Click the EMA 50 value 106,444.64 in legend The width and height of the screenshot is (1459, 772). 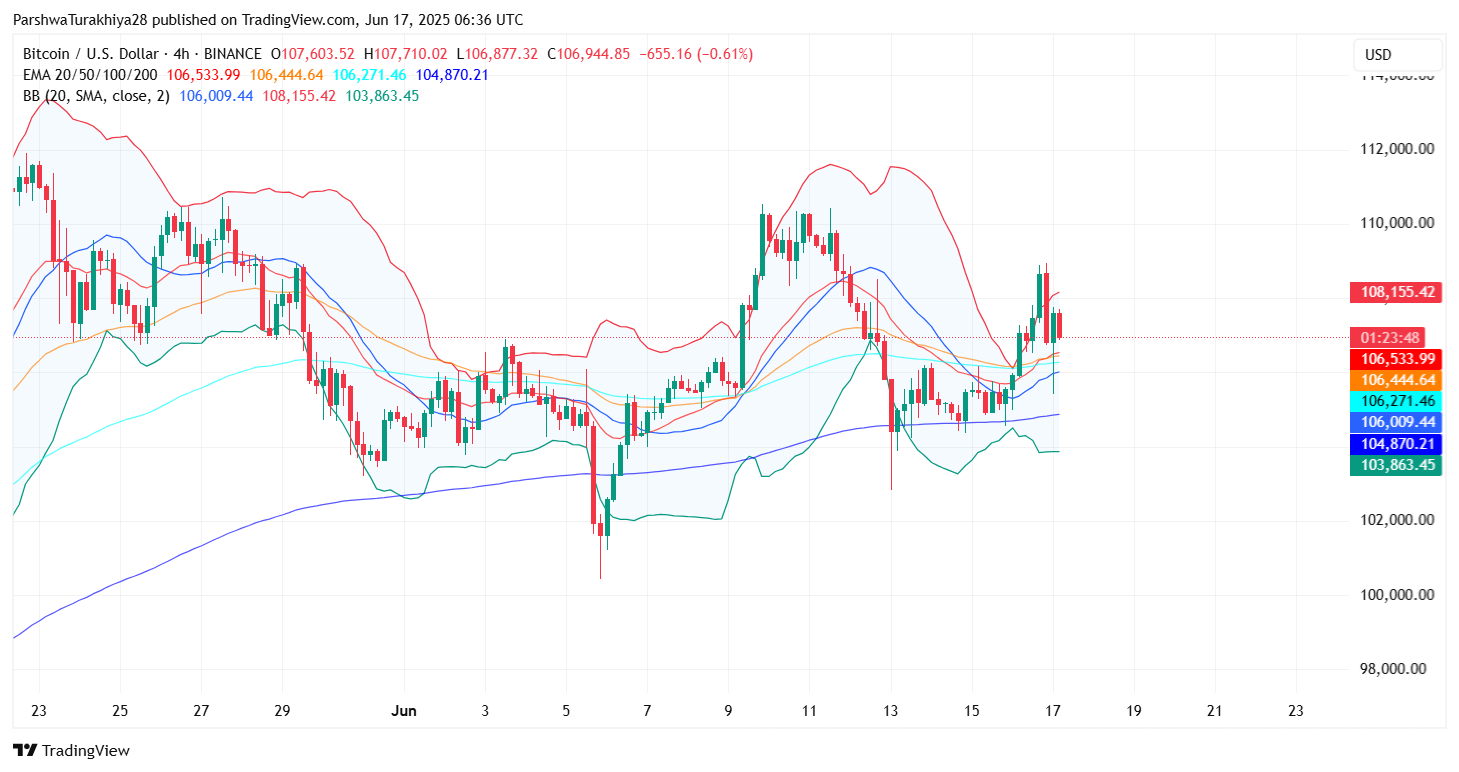(287, 75)
